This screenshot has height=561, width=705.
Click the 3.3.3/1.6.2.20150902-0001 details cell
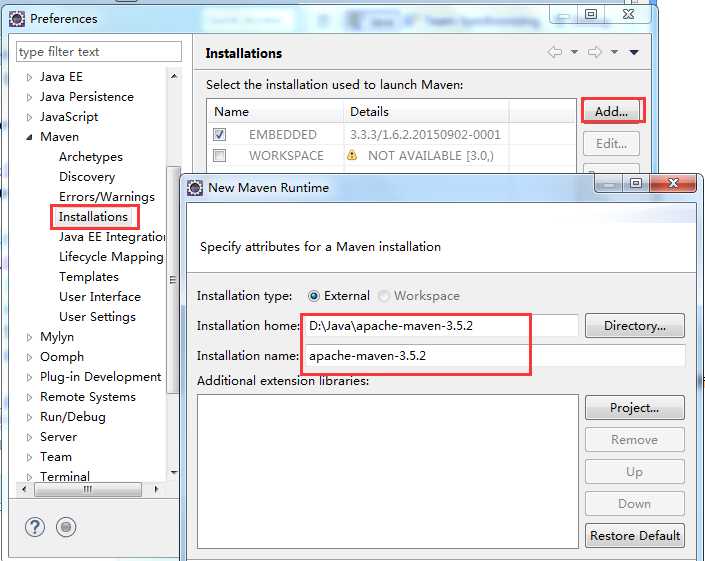tap(425, 134)
